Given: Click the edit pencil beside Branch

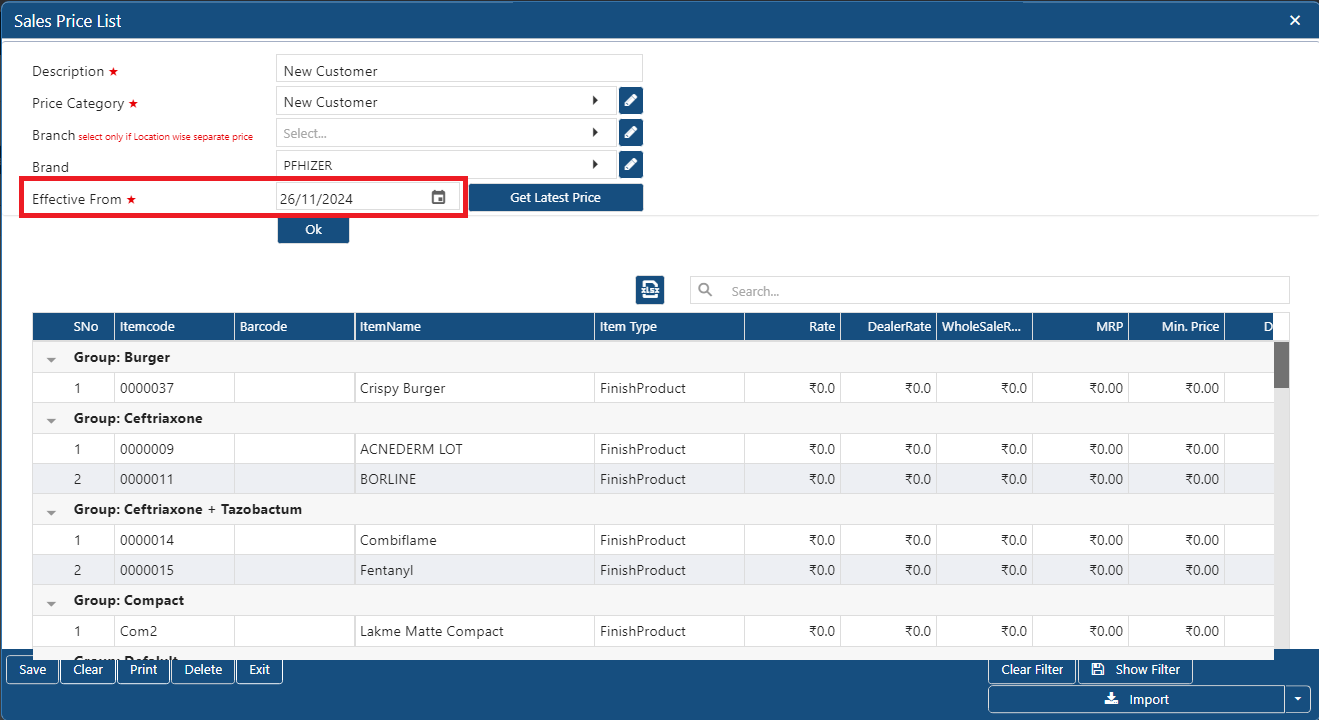Looking at the screenshot, I should click(x=630, y=132).
